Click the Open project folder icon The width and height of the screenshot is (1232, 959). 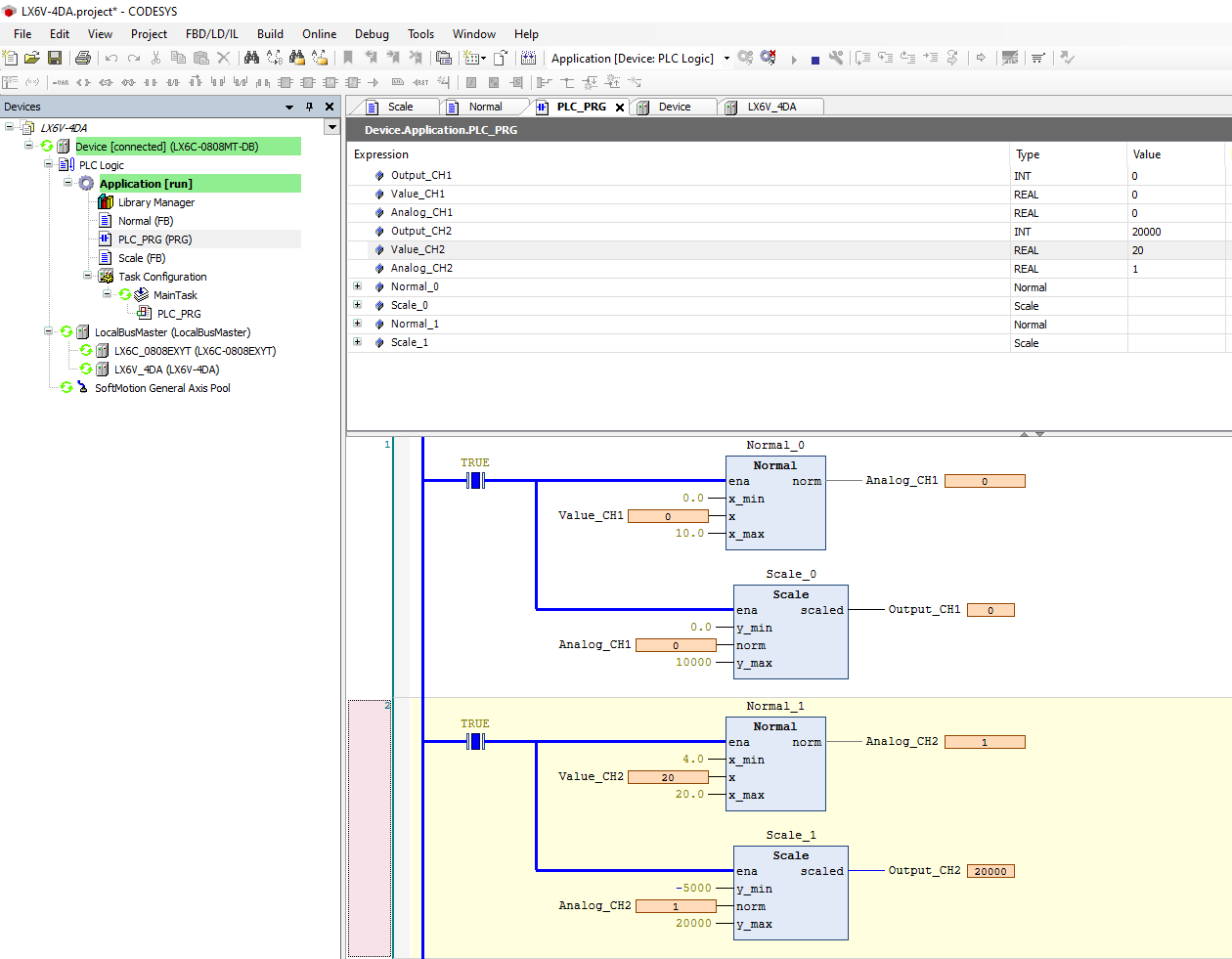pyautogui.click(x=32, y=59)
